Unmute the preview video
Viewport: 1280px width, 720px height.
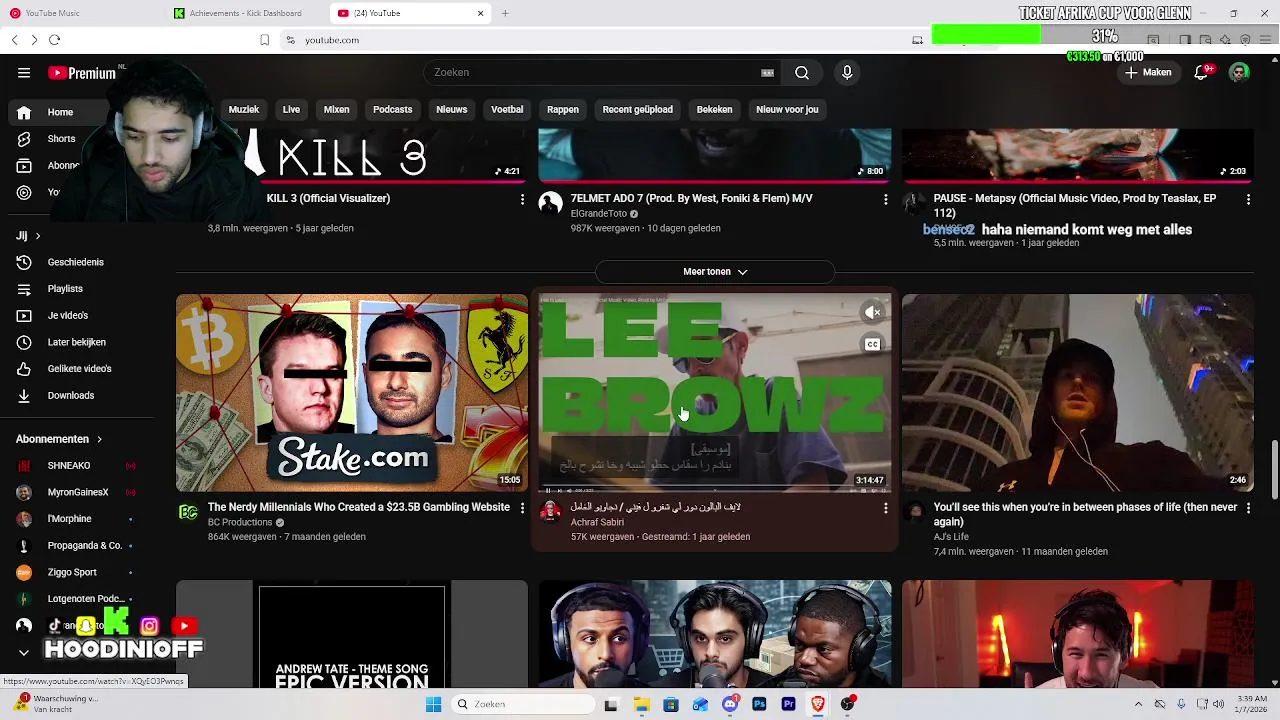[x=872, y=313]
